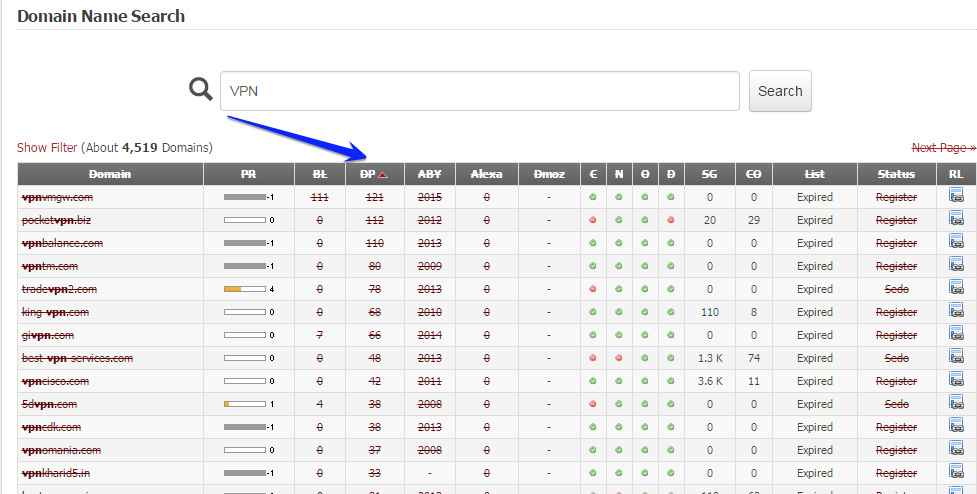Image resolution: width=977 pixels, height=494 pixels.
Task: Go to Next Page link
Action: tap(943, 148)
